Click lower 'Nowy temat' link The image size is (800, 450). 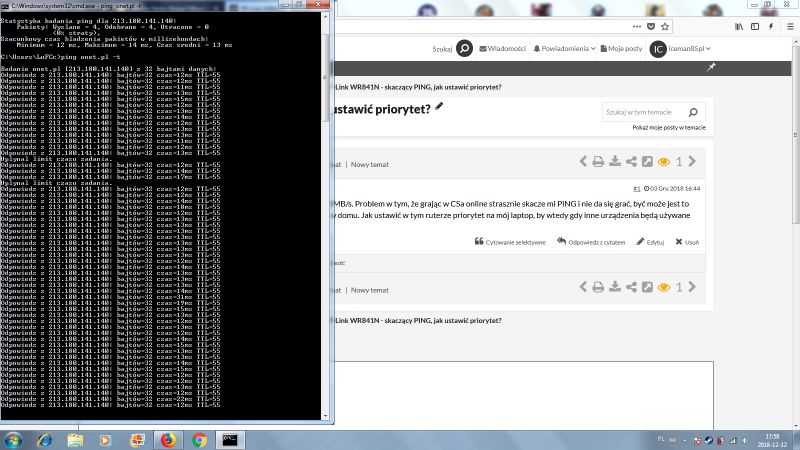click(x=369, y=290)
